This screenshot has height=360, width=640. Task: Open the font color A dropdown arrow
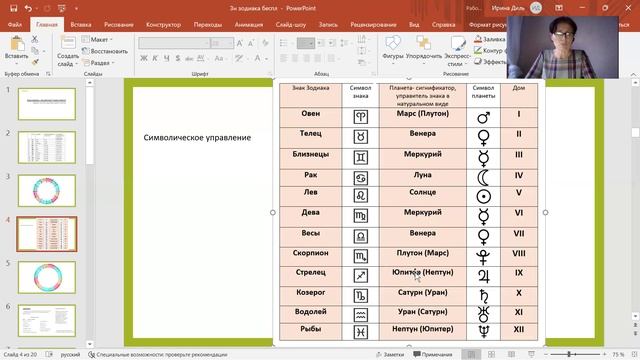266,59
